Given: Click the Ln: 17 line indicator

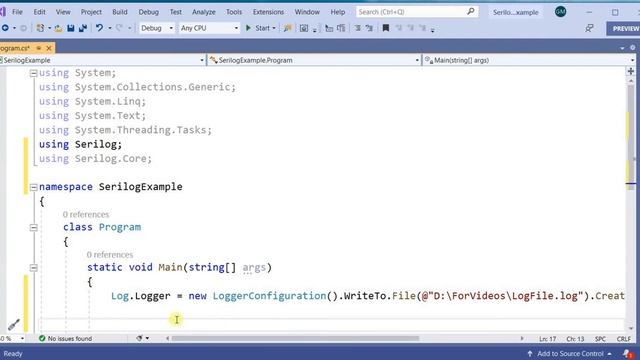Looking at the screenshot, I should [x=547, y=339].
